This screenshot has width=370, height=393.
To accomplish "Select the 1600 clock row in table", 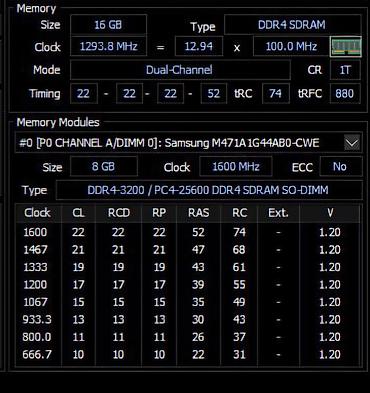I will (188, 232).
